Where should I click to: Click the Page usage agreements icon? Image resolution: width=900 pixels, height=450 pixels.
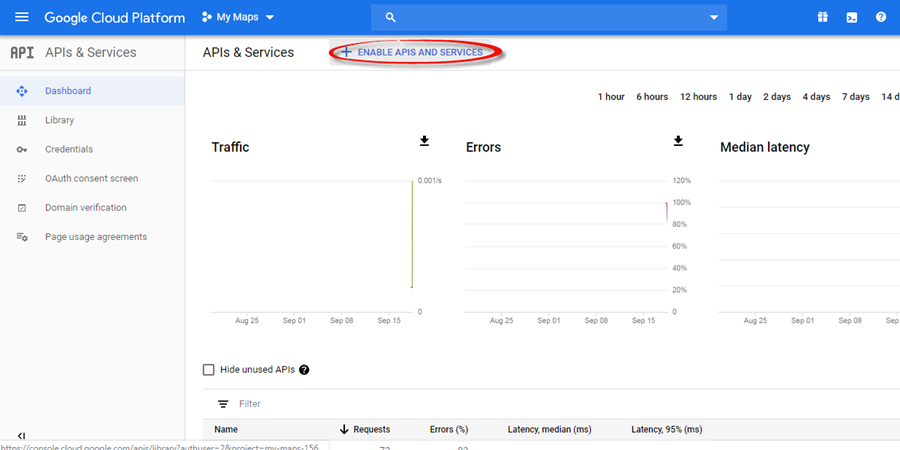[22, 237]
